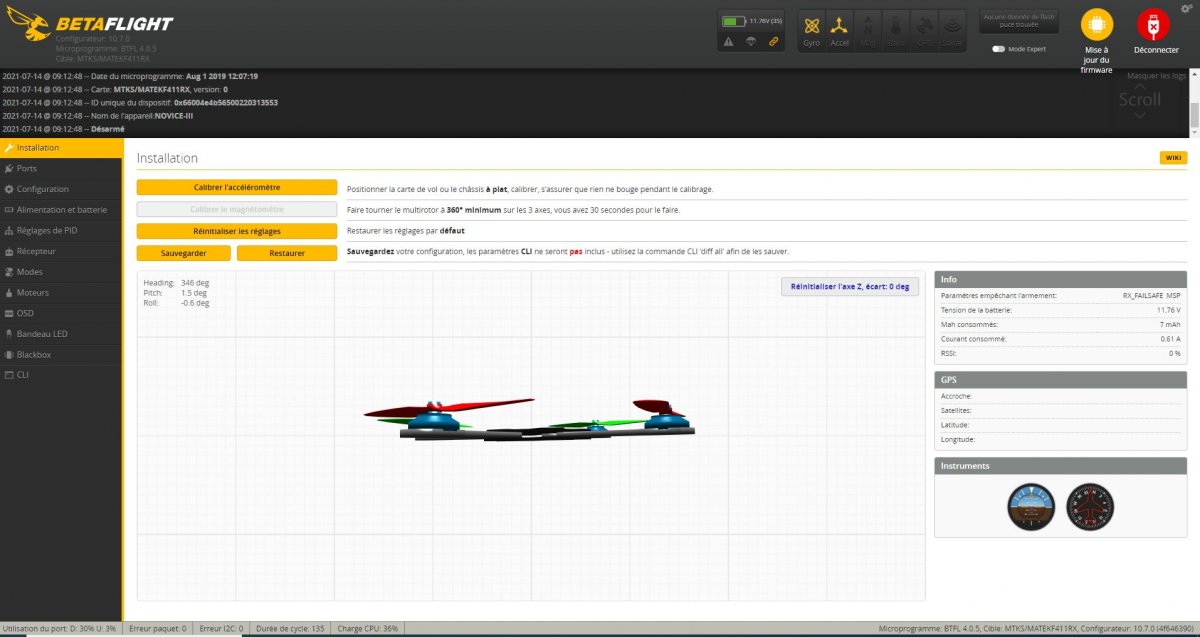Switch to the Moteurs tab
The height and width of the screenshot is (637, 1200).
[33, 293]
